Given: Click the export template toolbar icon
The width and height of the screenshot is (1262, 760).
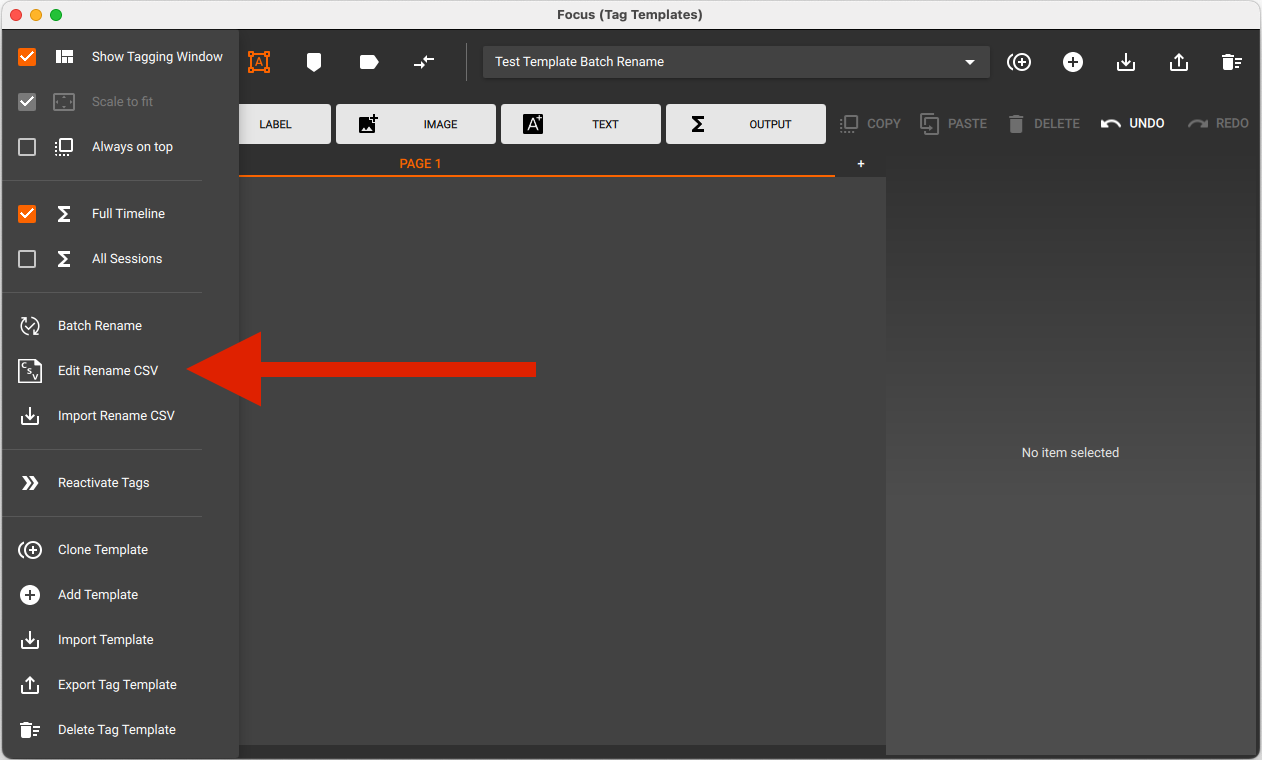Looking at the screenshot, I should tap(1179, 62).
